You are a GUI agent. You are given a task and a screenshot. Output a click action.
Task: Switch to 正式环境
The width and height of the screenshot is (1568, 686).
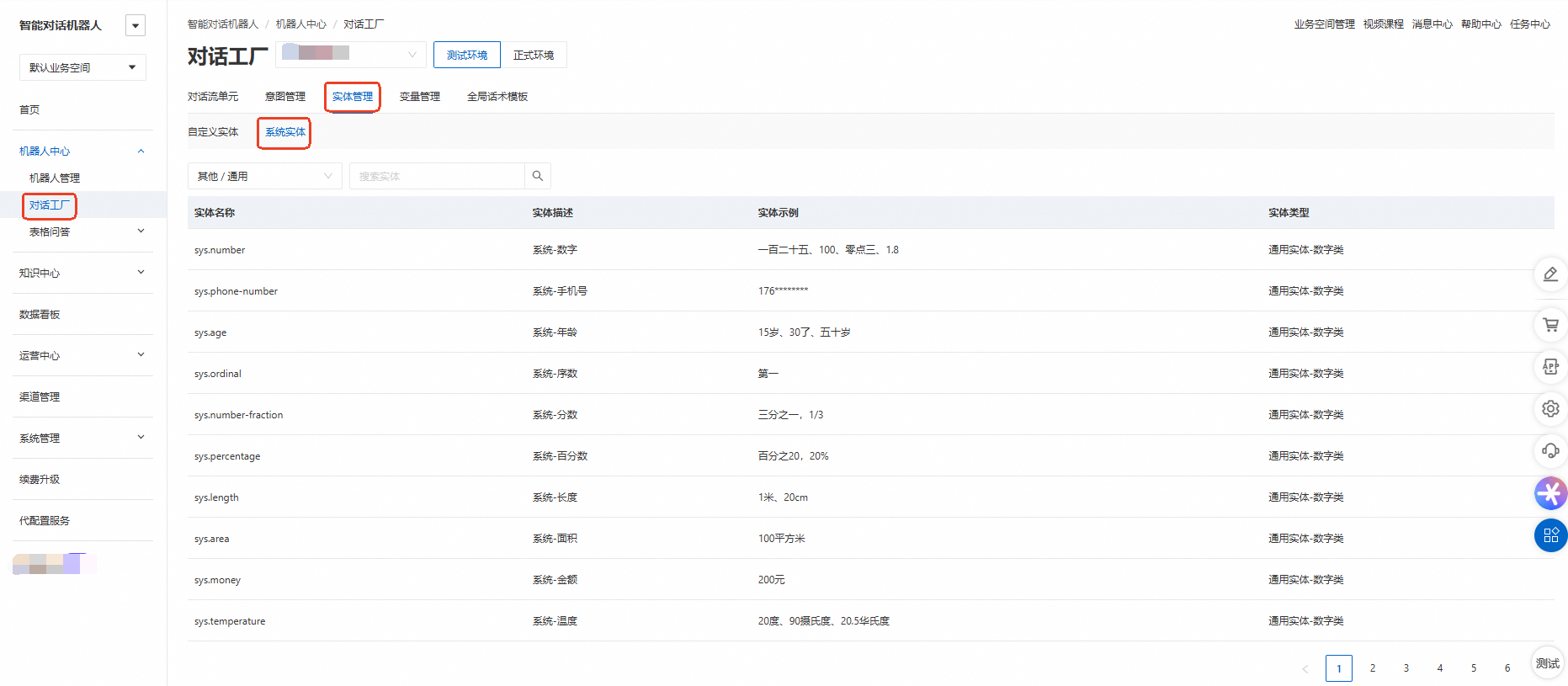tap(534, 55)
